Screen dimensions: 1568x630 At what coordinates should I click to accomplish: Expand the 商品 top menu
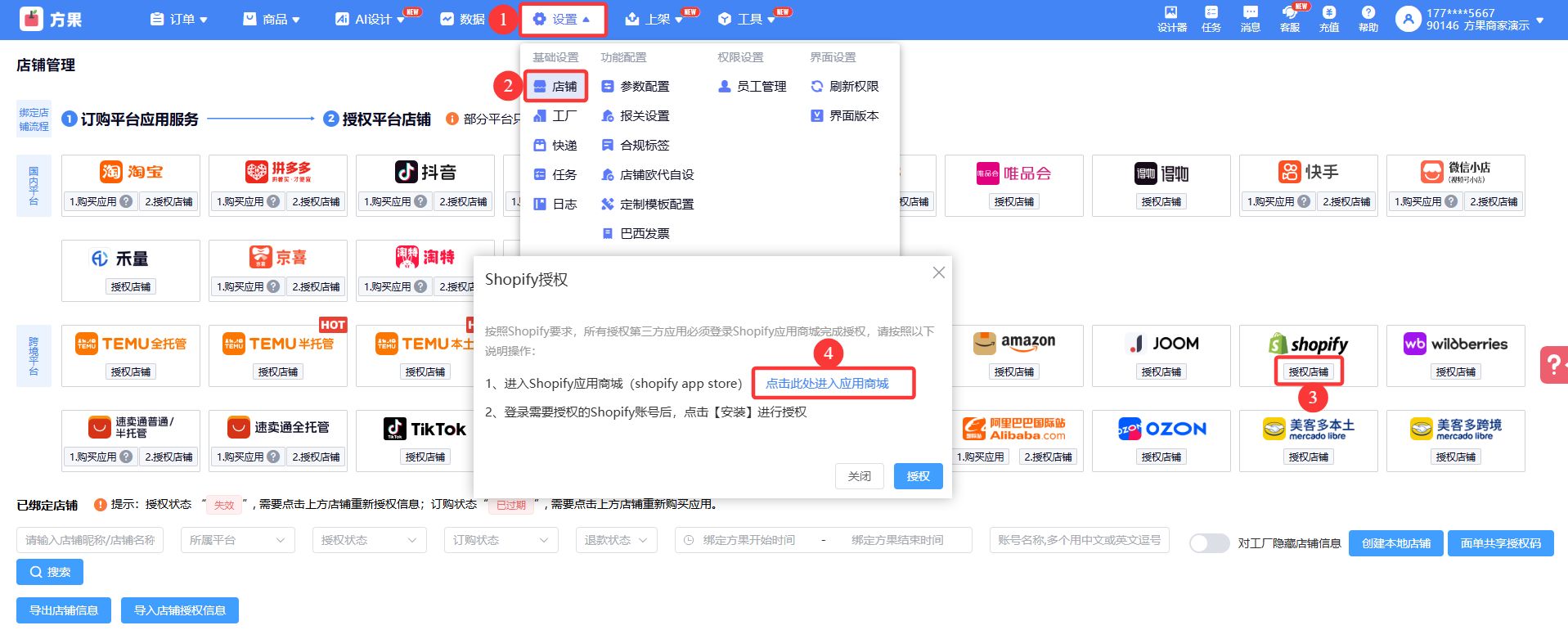[x=272, y=19]
